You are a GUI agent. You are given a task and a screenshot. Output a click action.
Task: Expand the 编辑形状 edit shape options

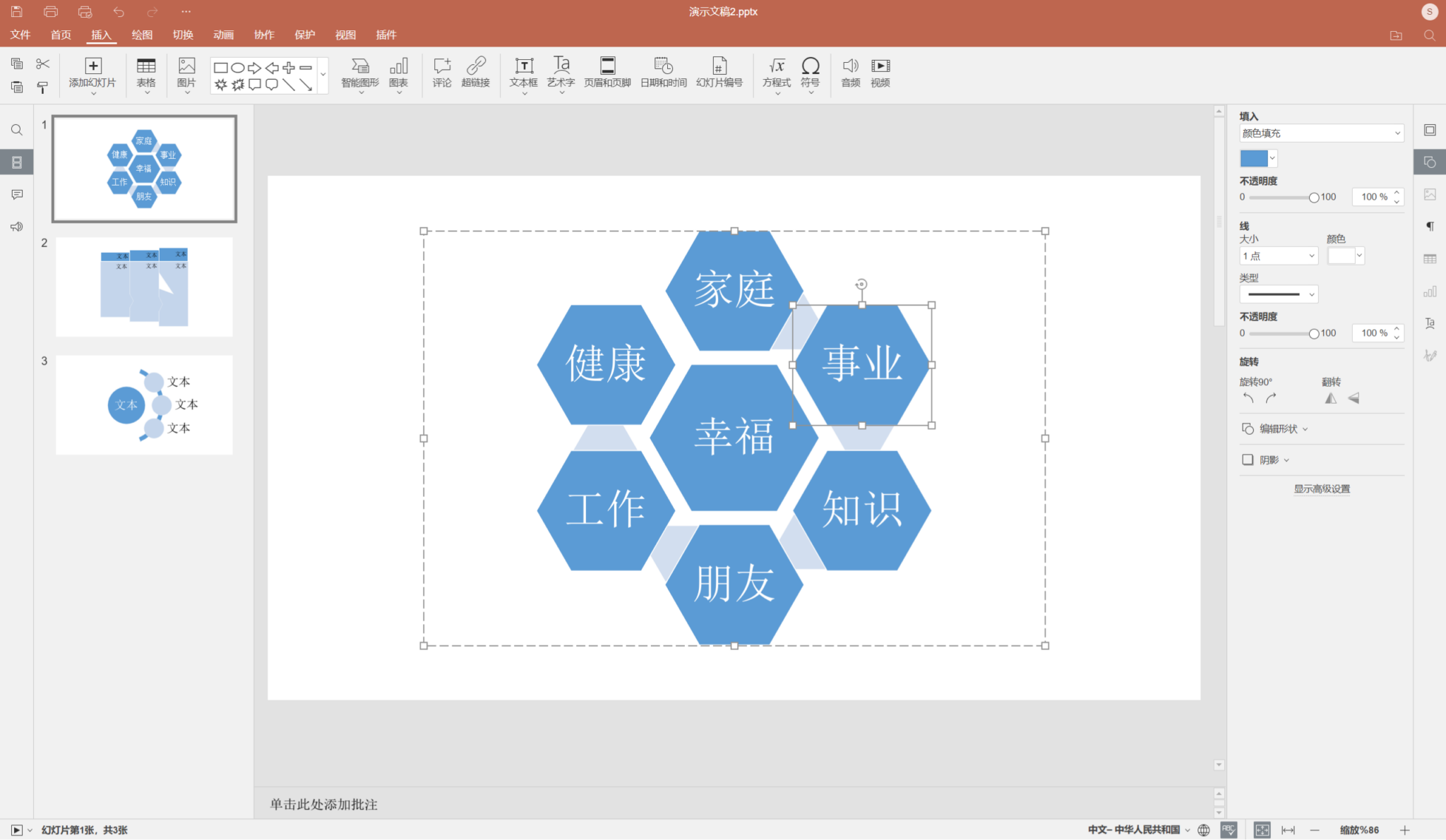tap(1278, 428)
